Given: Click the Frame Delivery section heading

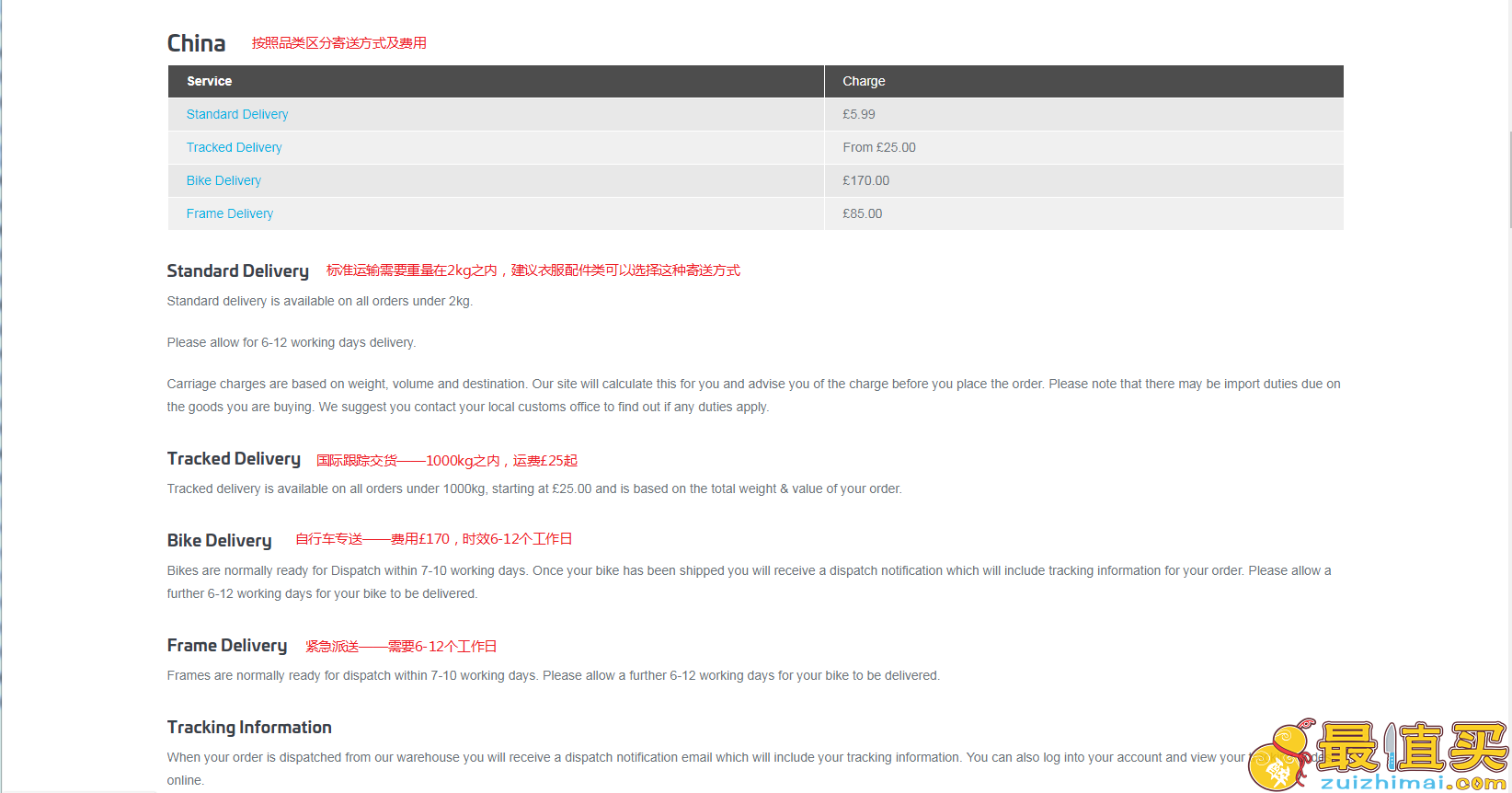Looking at the screenshot, I should 227,645.
